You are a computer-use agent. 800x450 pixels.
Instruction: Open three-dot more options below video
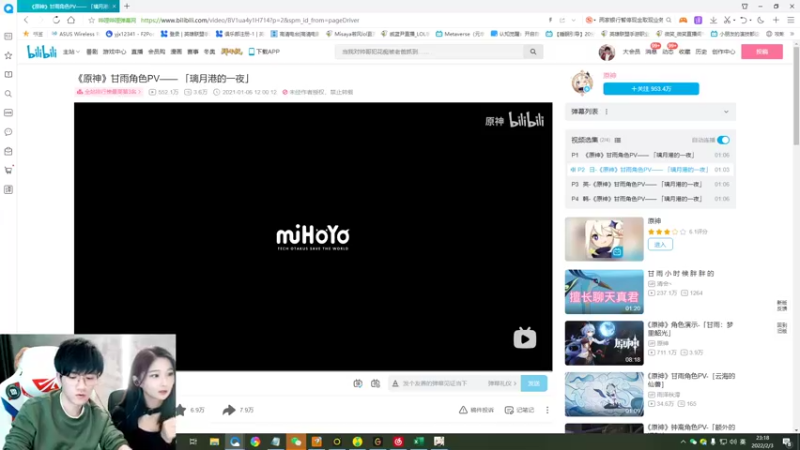pyautogui.click(x=547, y=410)
